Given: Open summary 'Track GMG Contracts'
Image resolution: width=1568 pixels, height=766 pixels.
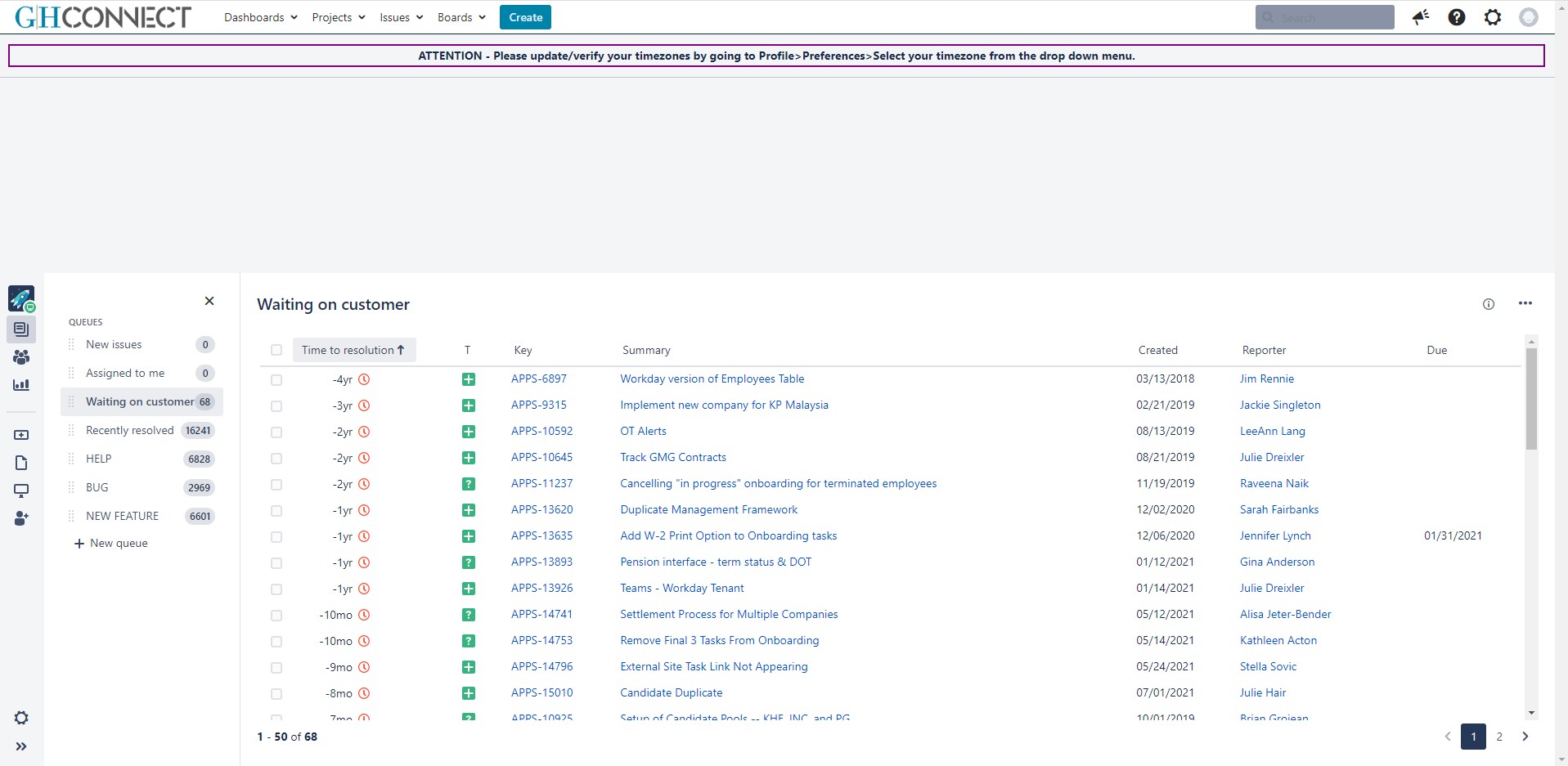Looking at the screenshot, I should 673,457.
